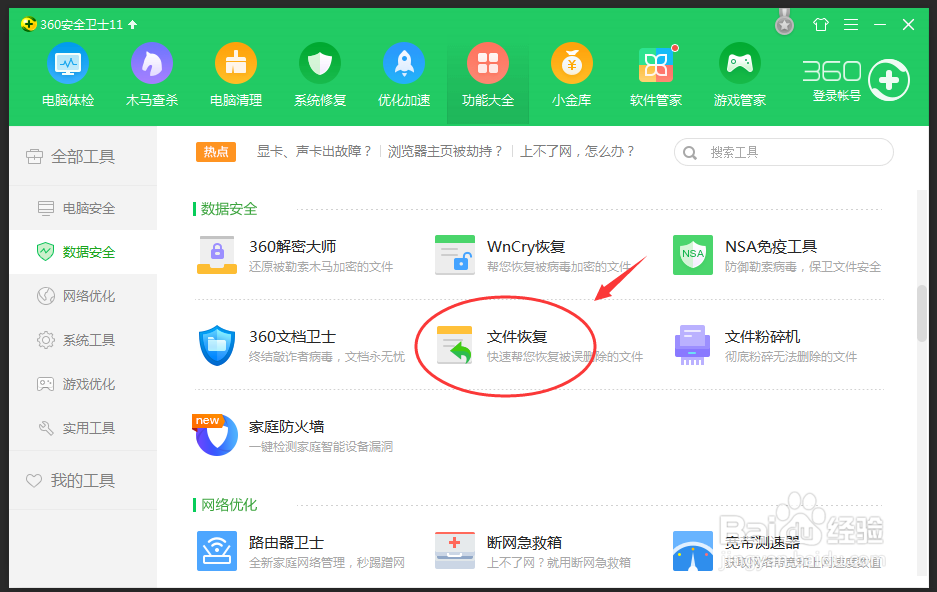
Task: Launch the 家庭防火墙 new firewall icon
Action: (216, 435)
